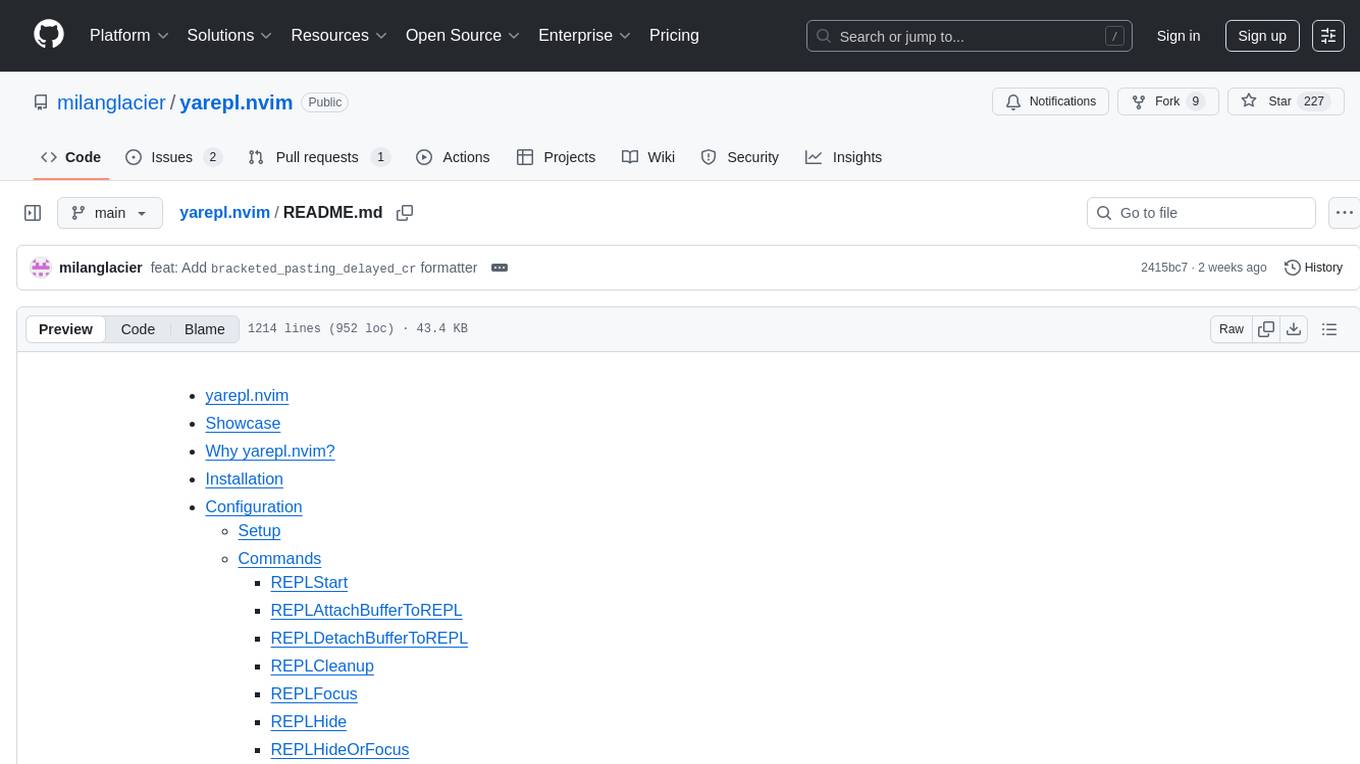Click the Search or jump to field

(969, 36)
